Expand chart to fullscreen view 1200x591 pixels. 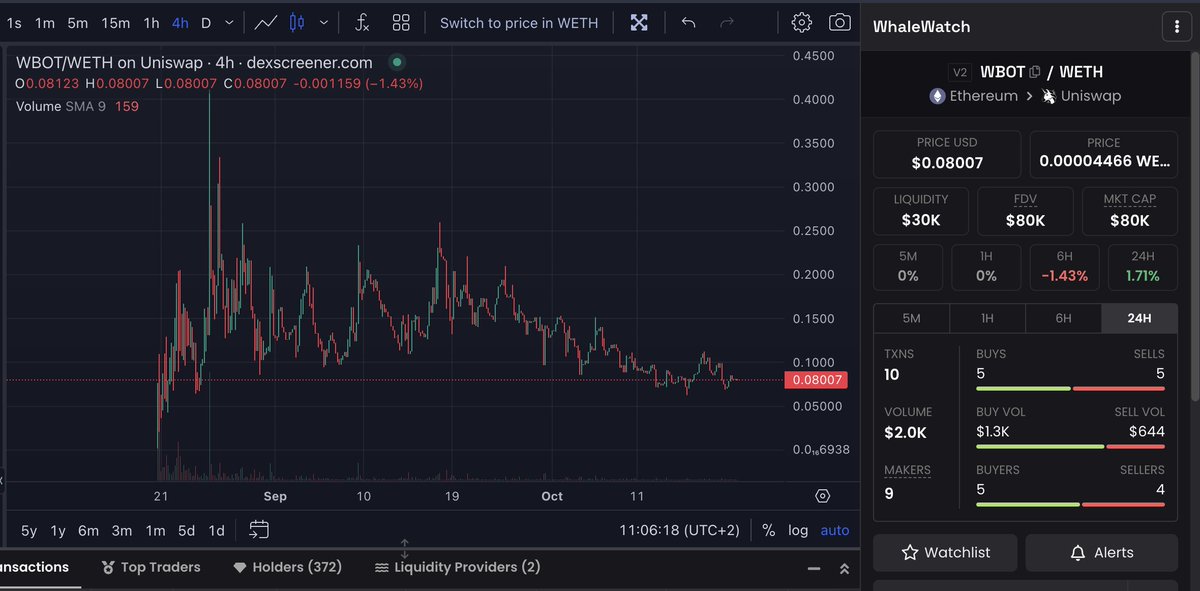click(x=639, y=22)
